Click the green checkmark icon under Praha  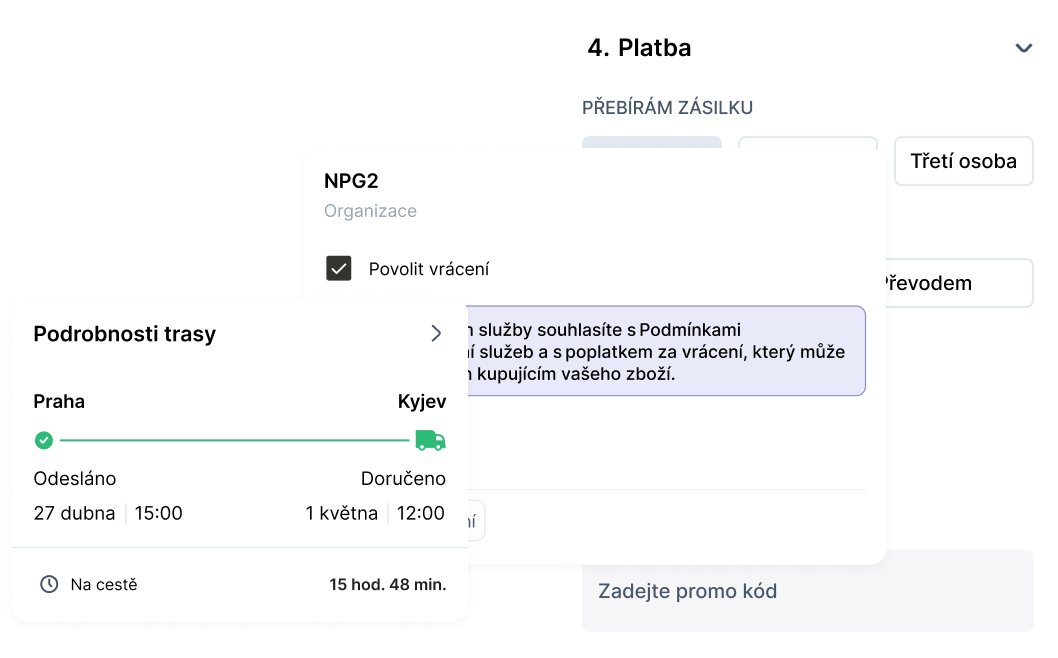pos(43,440)
